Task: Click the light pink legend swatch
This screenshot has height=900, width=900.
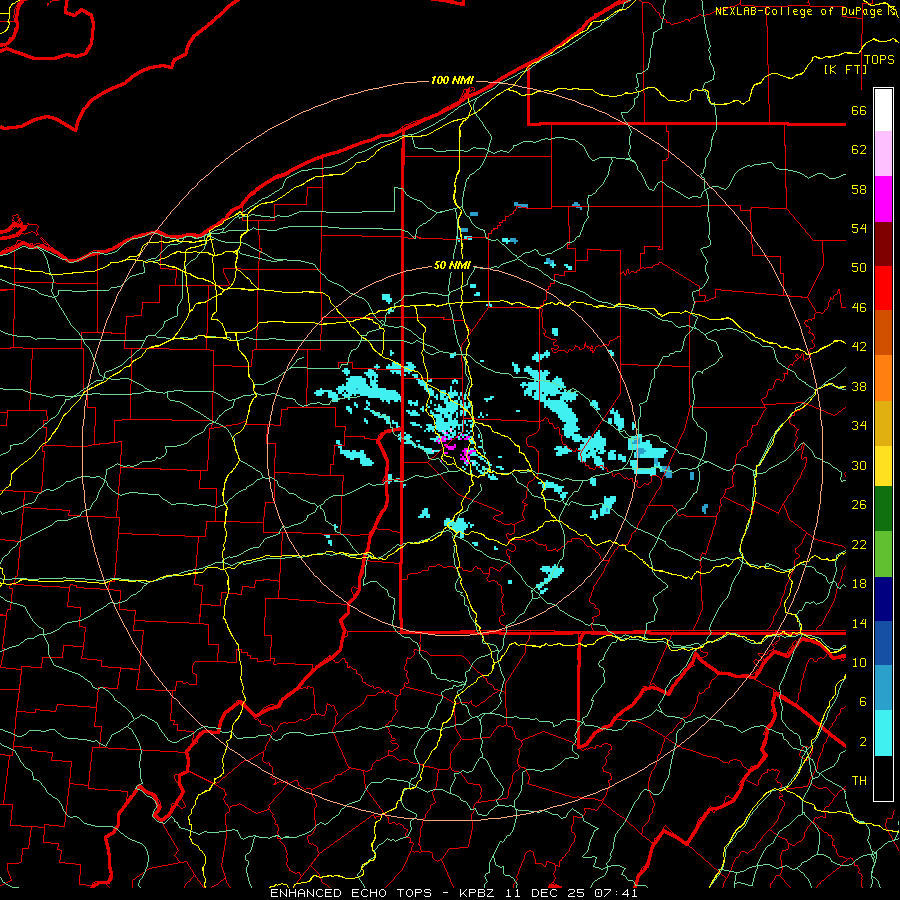Action: [883, 154]
